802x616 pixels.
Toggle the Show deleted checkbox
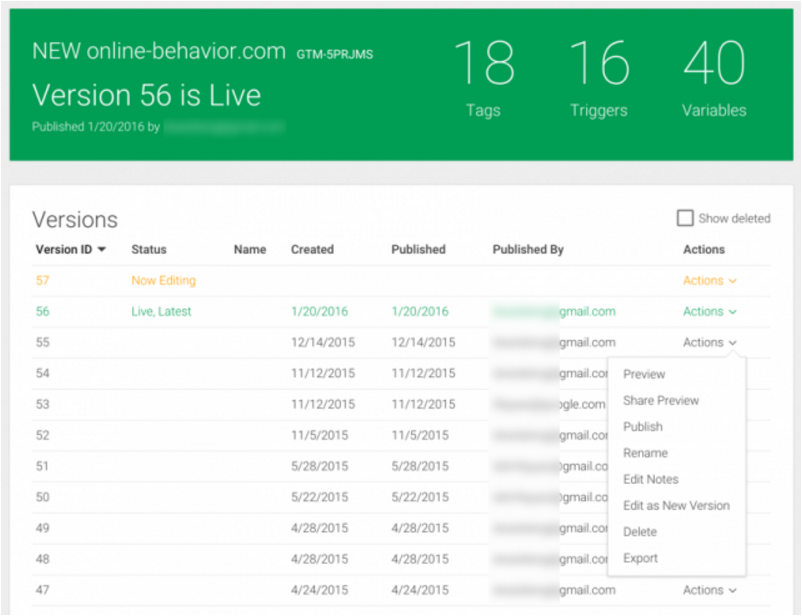click(x=685, y=218)
